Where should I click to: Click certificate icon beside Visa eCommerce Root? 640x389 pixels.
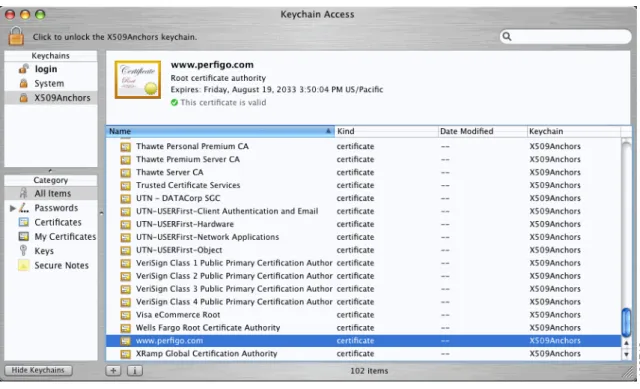(x=125, y=315)
